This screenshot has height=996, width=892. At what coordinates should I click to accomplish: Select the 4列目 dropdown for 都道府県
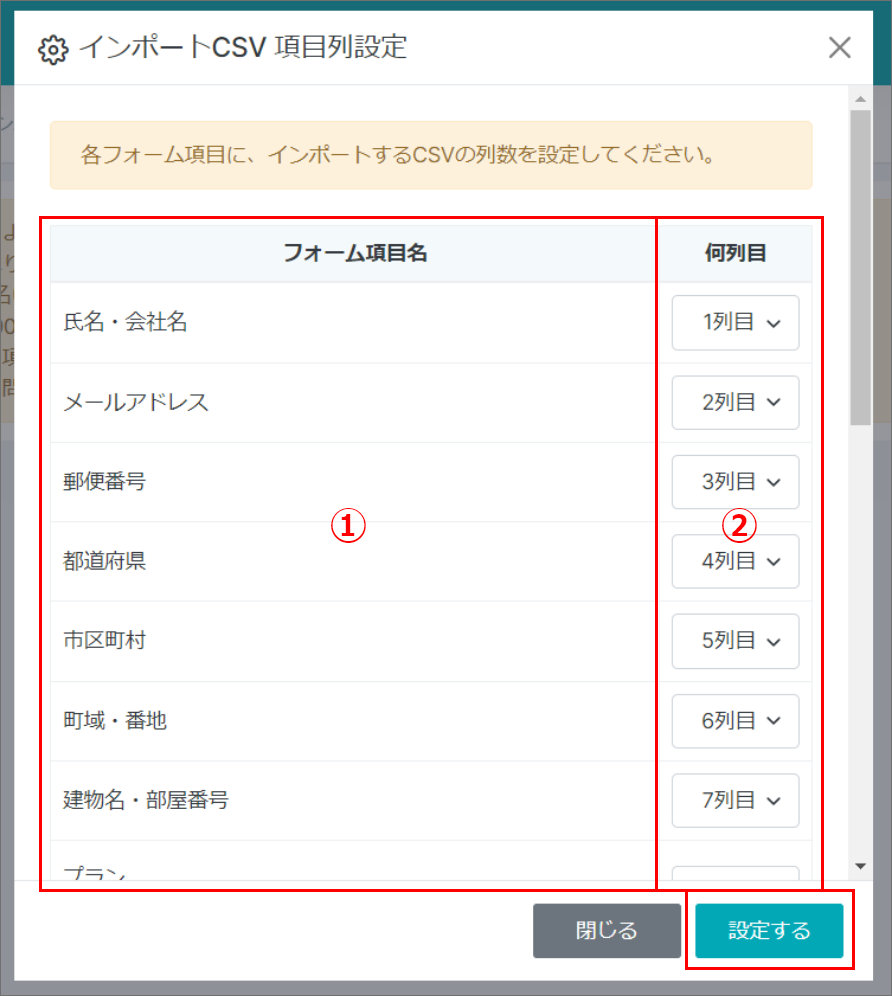735,562
